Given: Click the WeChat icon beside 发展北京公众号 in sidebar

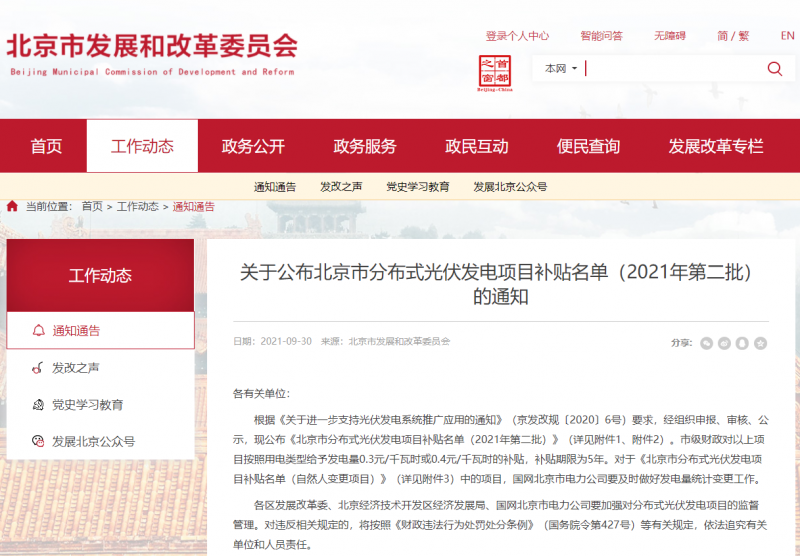Looking at the screenshot, I should [38, 441].
